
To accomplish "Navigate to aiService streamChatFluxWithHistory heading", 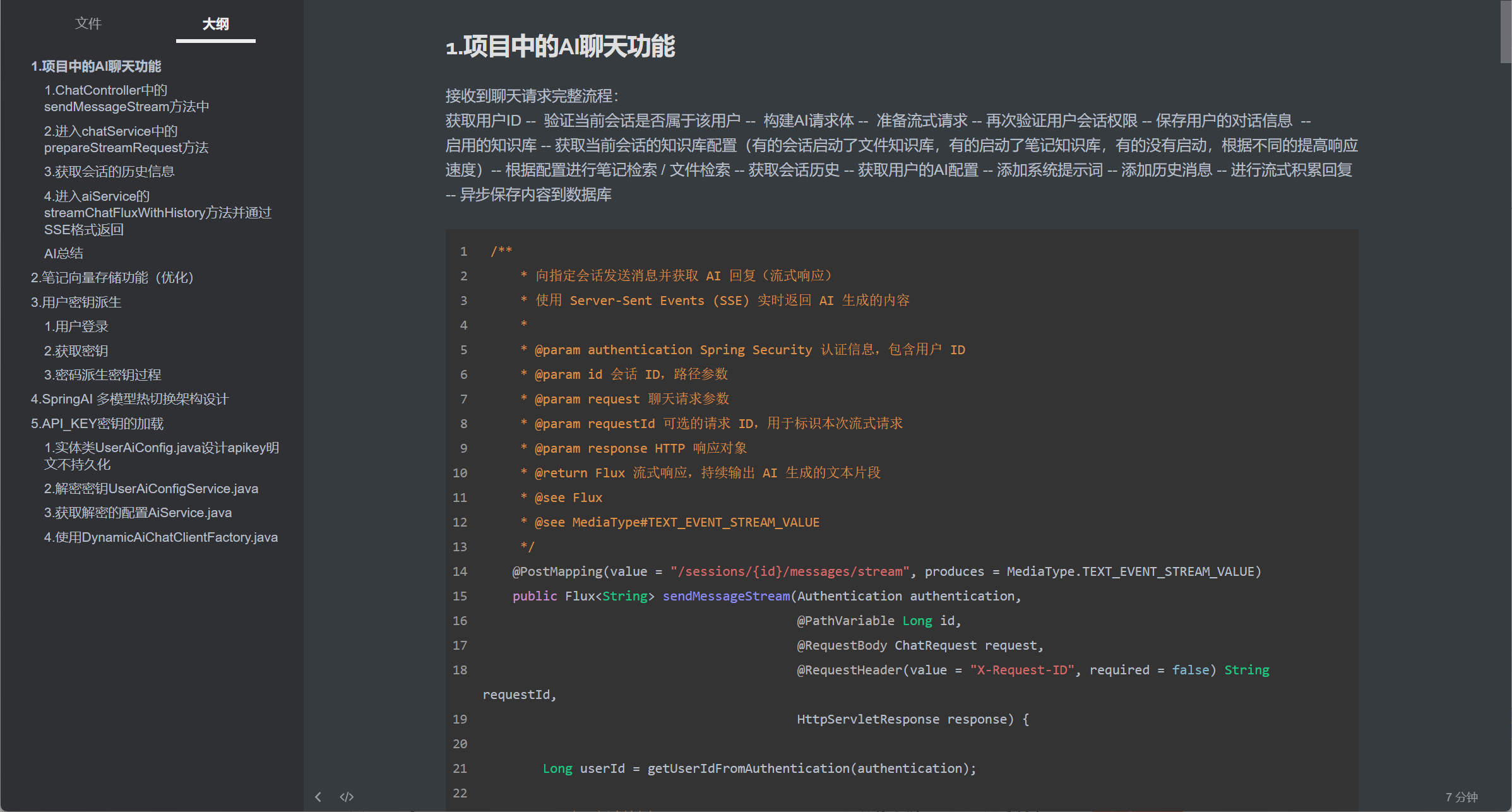I will [x=157, y=213].
